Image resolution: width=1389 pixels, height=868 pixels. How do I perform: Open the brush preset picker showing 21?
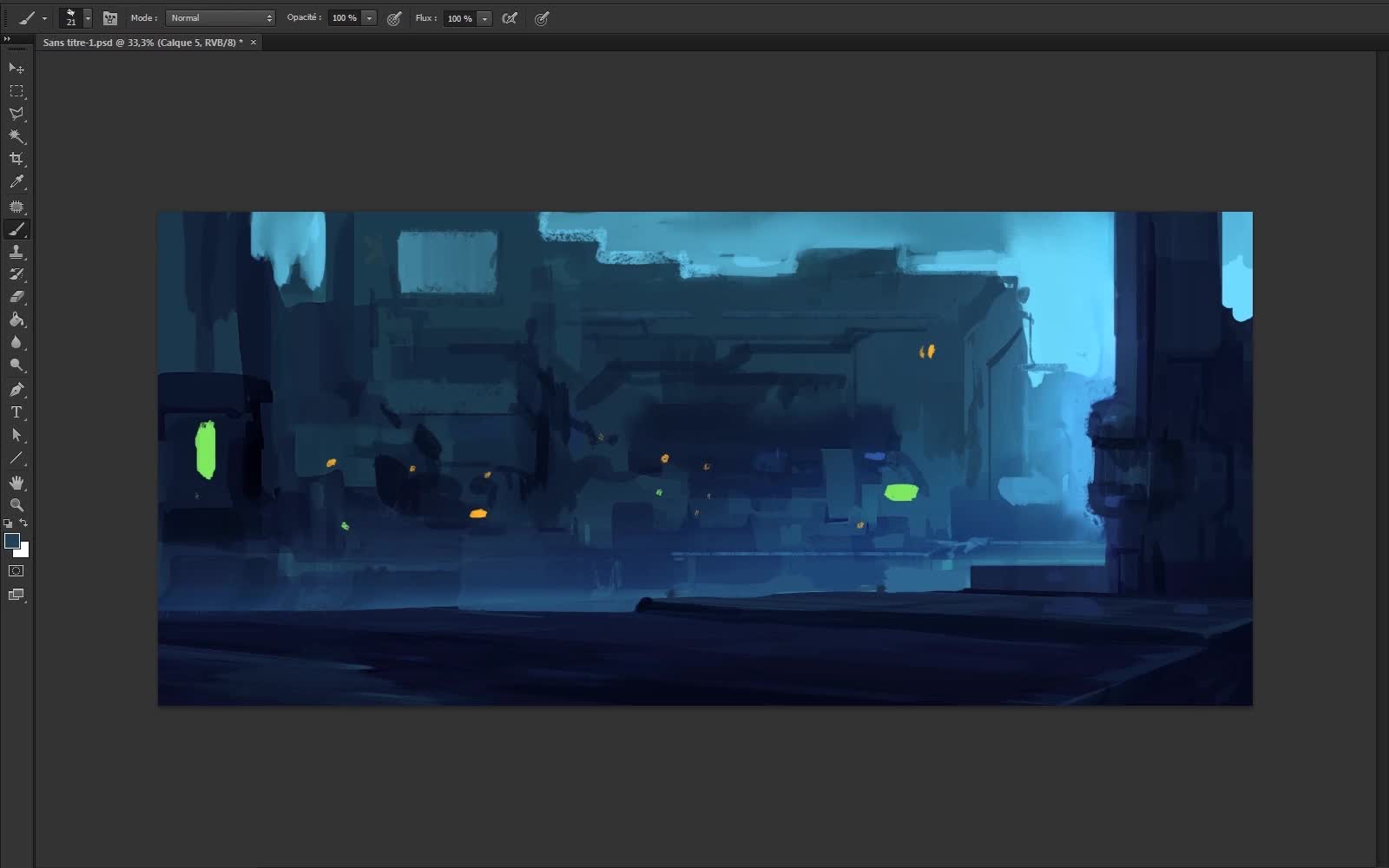tap(76, 17)
